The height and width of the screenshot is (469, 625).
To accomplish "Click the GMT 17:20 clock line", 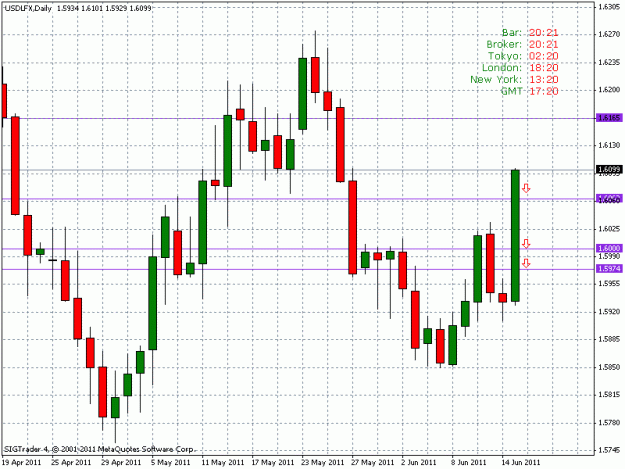I will [x=529, y=91].
